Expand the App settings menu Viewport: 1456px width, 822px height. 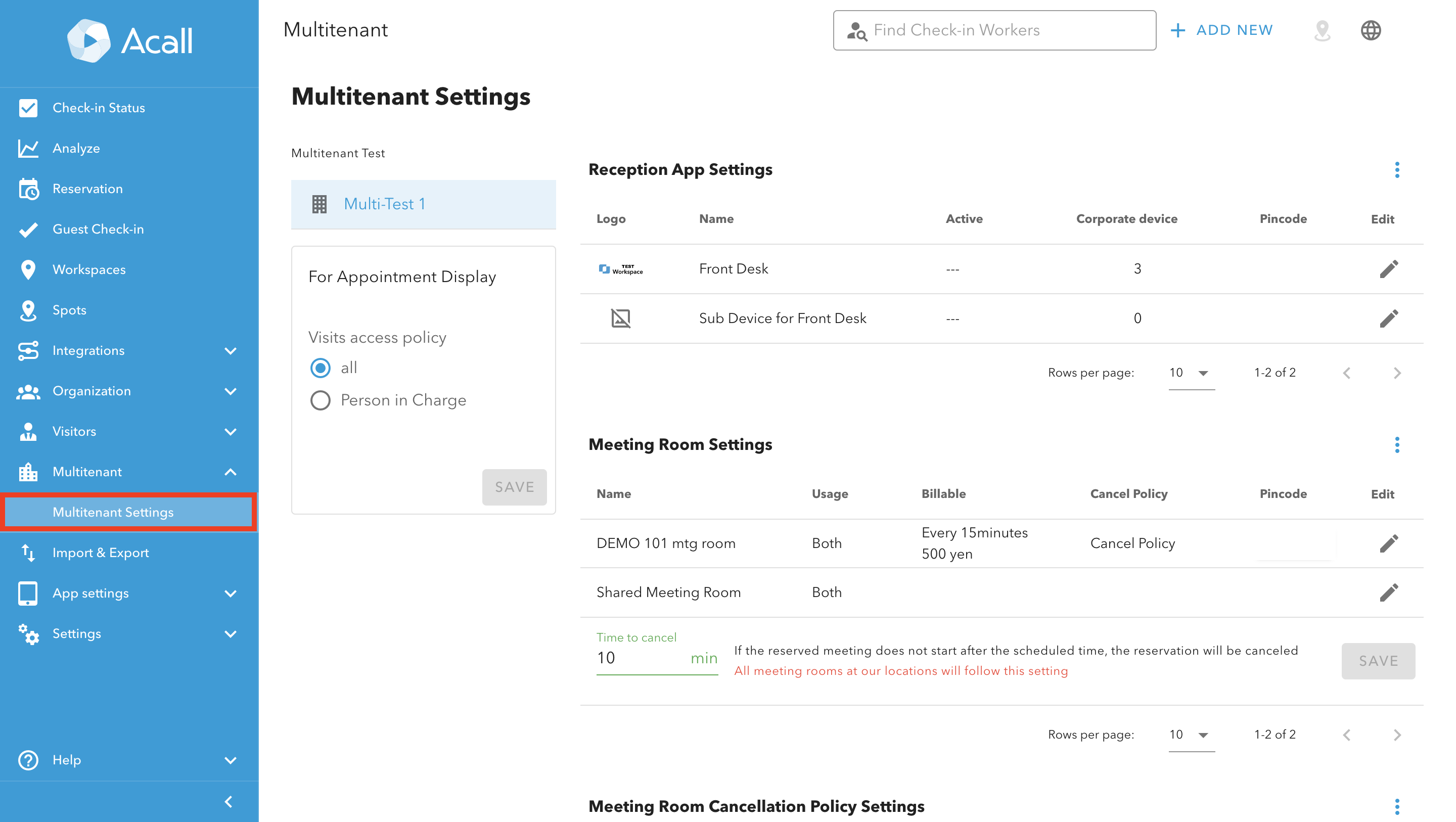(230, 593)
